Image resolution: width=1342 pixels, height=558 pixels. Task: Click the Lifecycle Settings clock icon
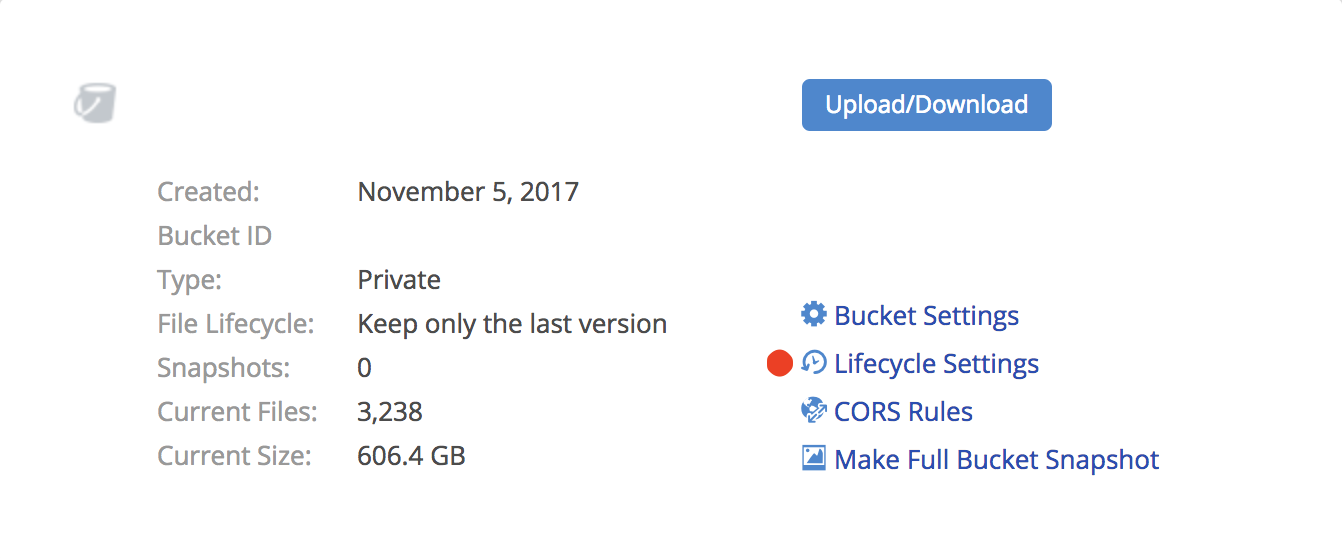(x=814, y=363)
